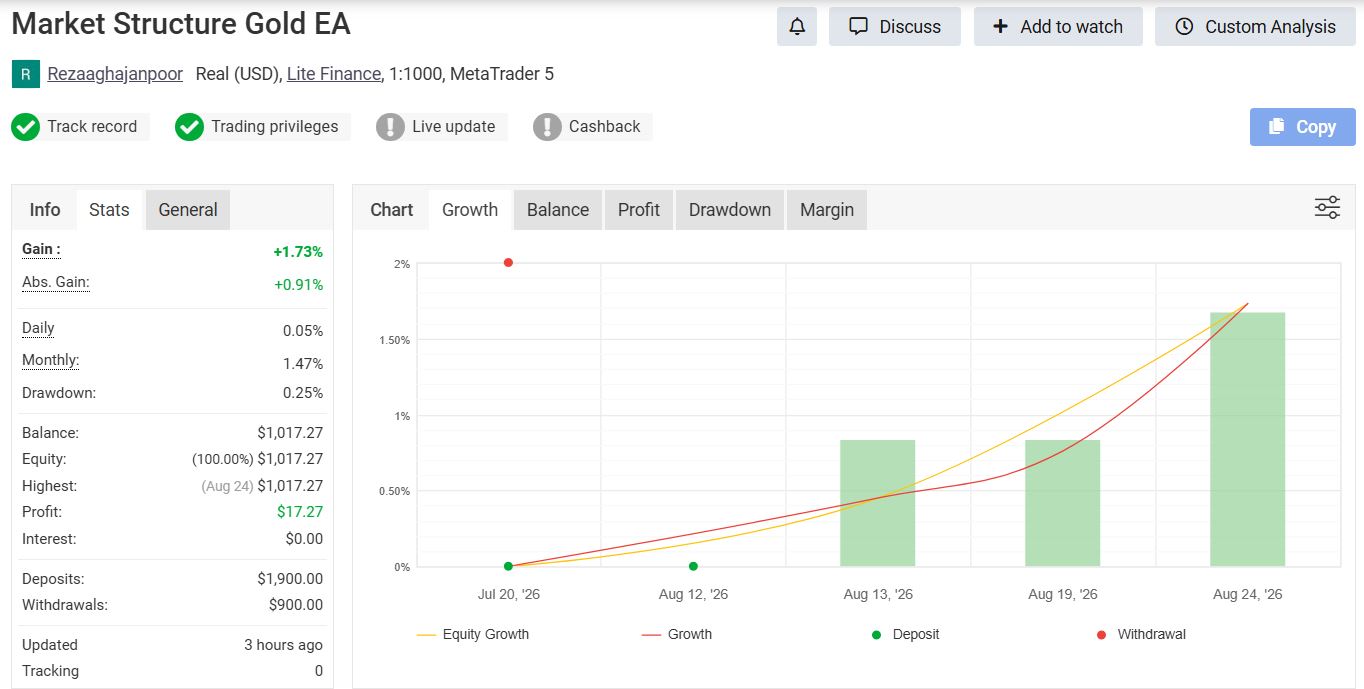Click the green R user avatar
Image resolution: width=1364 pixels, height=689 pixels.
25,74
